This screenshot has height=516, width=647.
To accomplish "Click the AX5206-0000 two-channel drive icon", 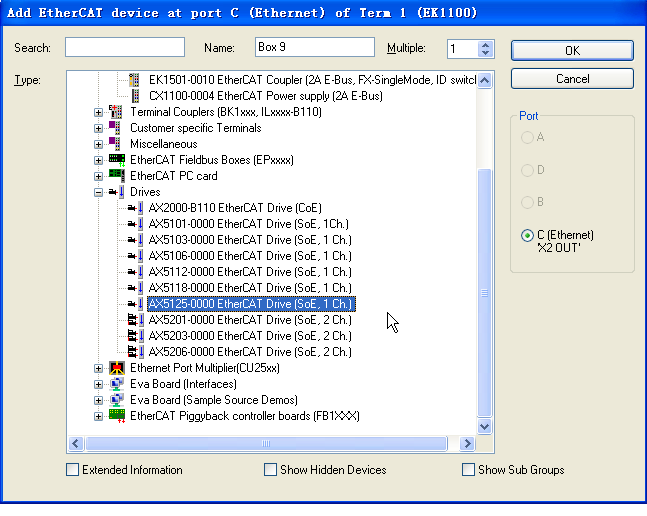I will click(x=136, y=352).
